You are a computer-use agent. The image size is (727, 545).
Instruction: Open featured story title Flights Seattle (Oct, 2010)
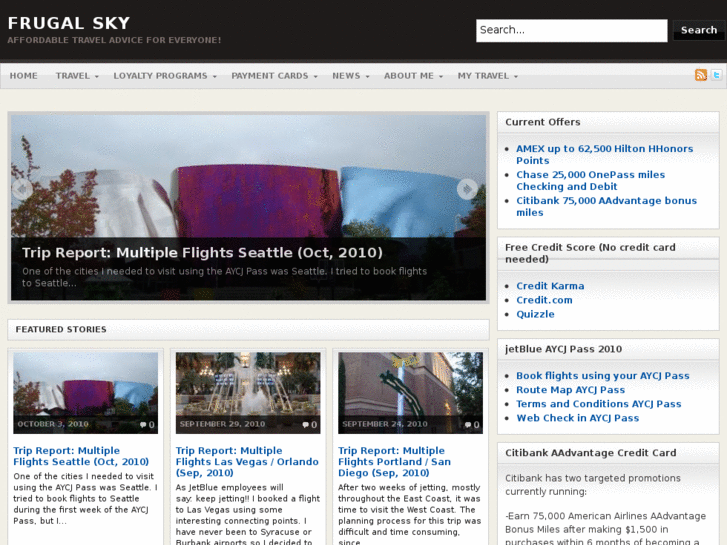click(81, 456)
